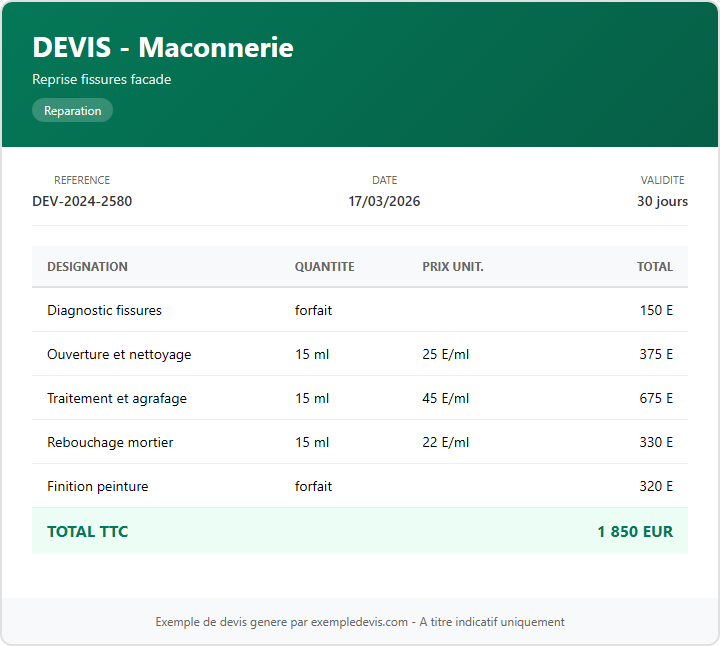Click the Reparation tag badge
This screenshot has width=720, height=646.
72,111
